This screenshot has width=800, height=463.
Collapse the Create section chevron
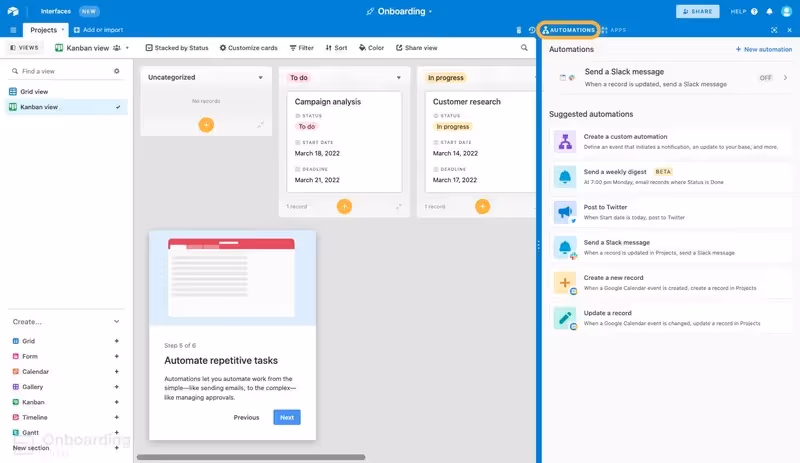(x=117, y=322)
